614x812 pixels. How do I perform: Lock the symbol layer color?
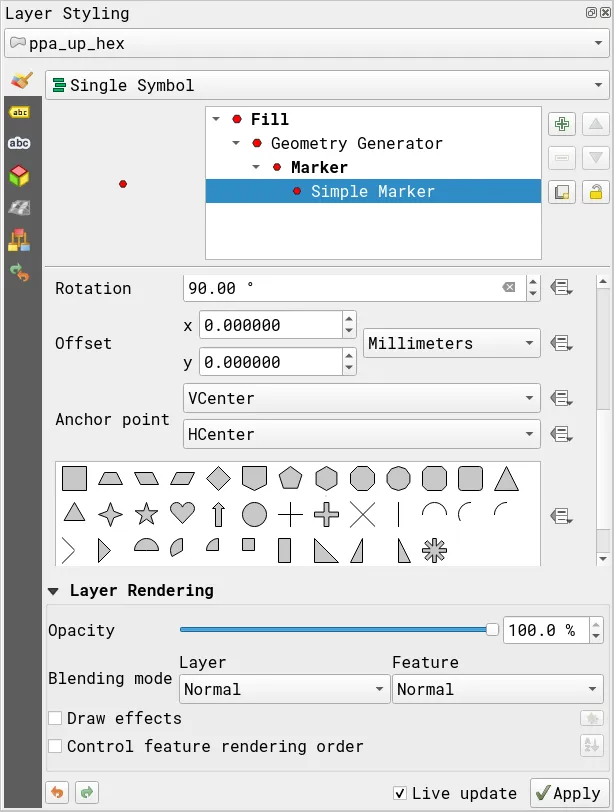pos(596,192)
